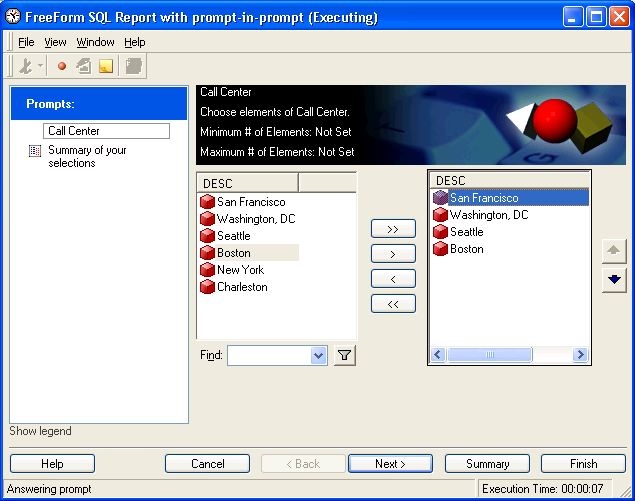Open the Find dropdown list
Screen dimensions: 635x501
pos(319,355)
